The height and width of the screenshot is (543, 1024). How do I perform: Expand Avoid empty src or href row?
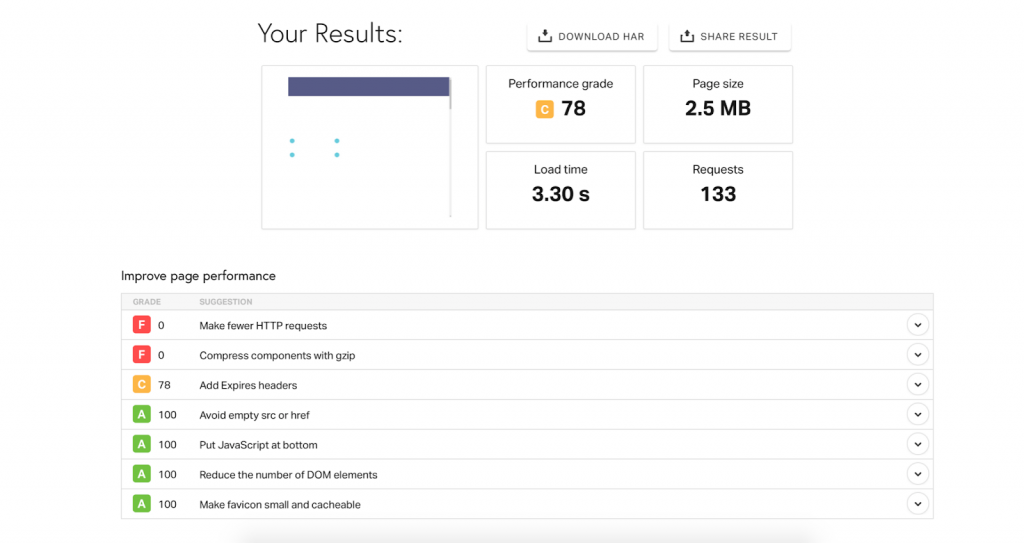point(918,414)
